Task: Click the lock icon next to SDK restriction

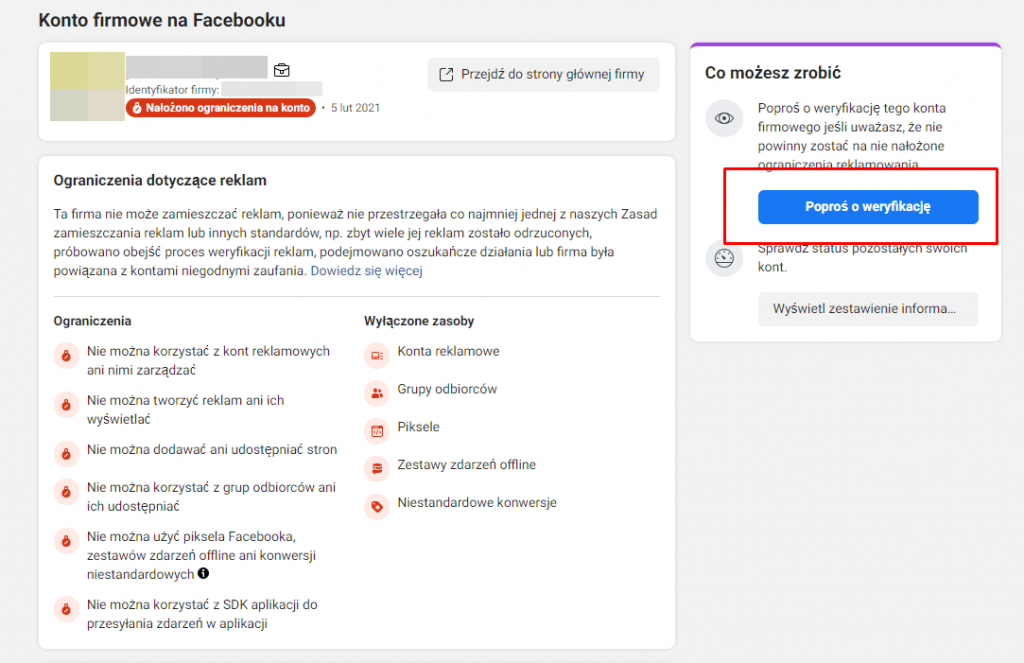Action: pyautogui.click(x=66, y=609)
